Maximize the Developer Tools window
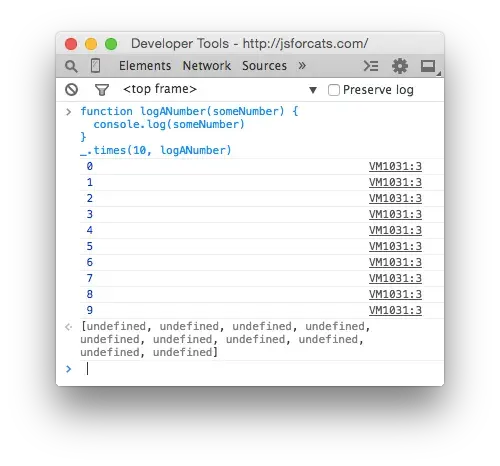This screenshot has width=500, height=466. pos(111,44)
